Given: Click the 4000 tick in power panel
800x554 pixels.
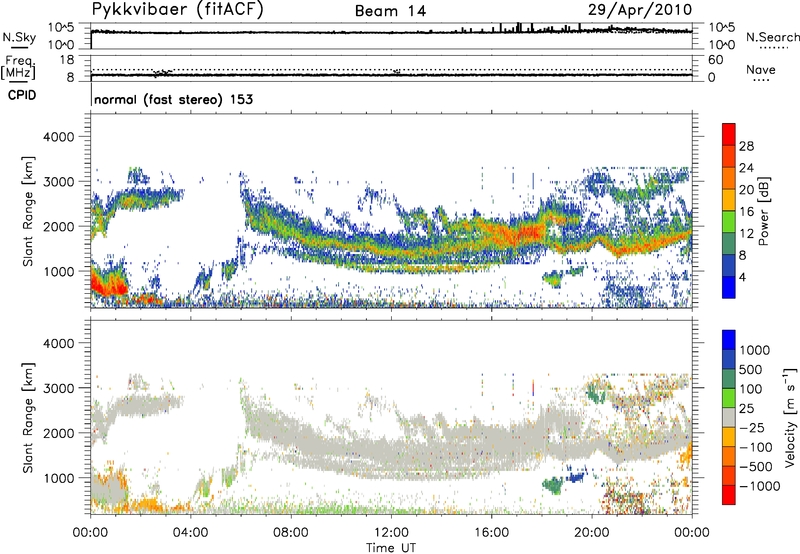Looking at the screenshot, I should point(58,137).
